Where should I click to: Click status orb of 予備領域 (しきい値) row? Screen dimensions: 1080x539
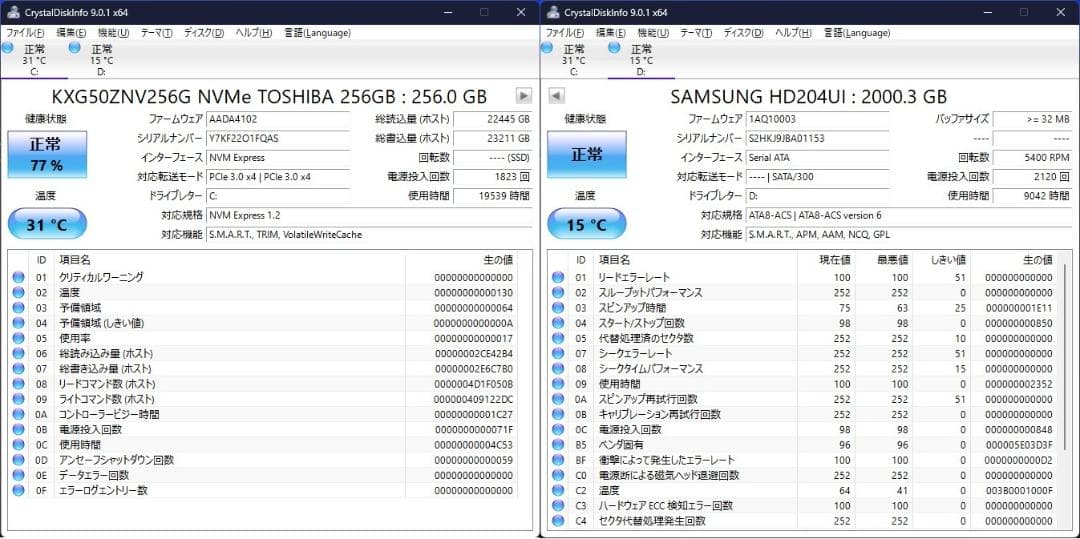tap(18, 323)
